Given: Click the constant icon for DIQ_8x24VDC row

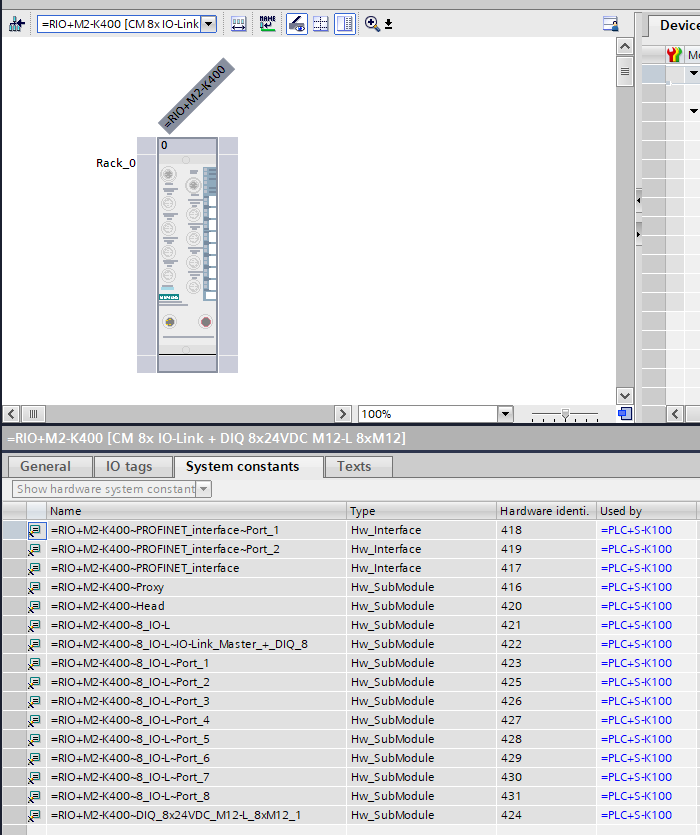Looking at the screenshot, I should (35, 815).
